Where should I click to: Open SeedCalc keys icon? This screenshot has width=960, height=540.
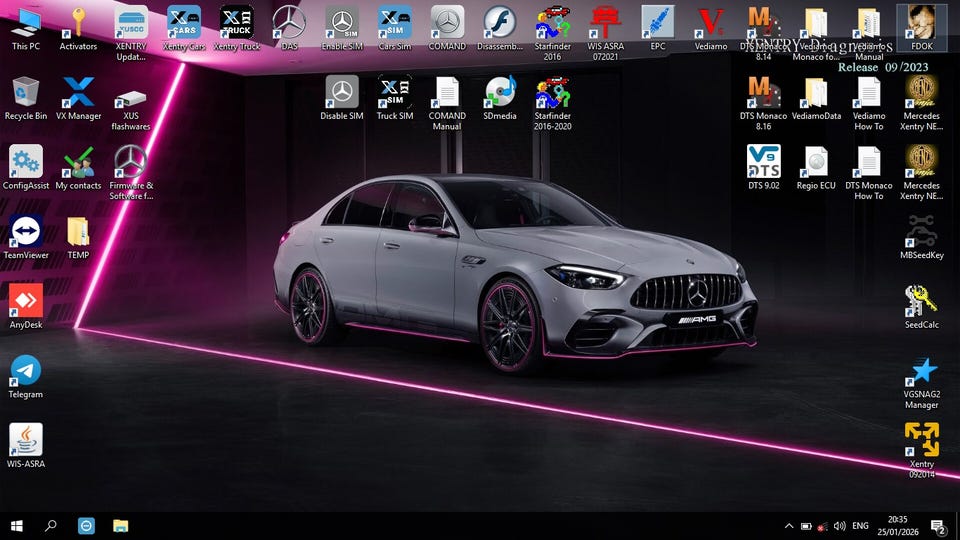(921, 307)
